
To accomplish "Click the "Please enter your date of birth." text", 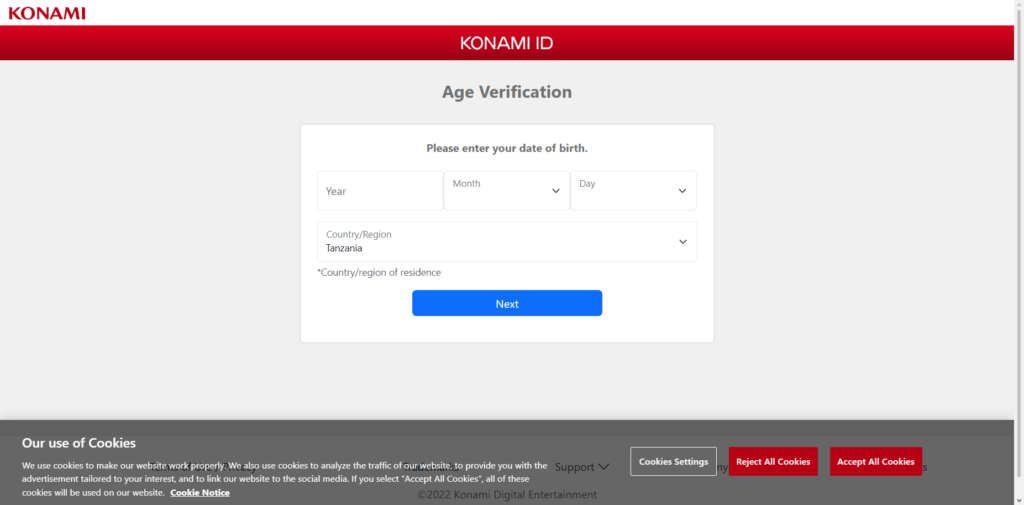I will point(507,148).
